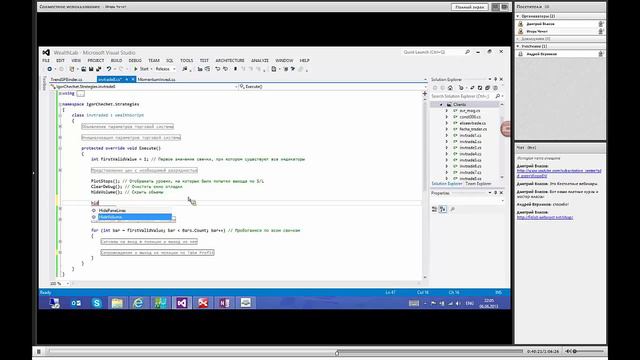Open the WINDOW menu

[x=284, y=60]
